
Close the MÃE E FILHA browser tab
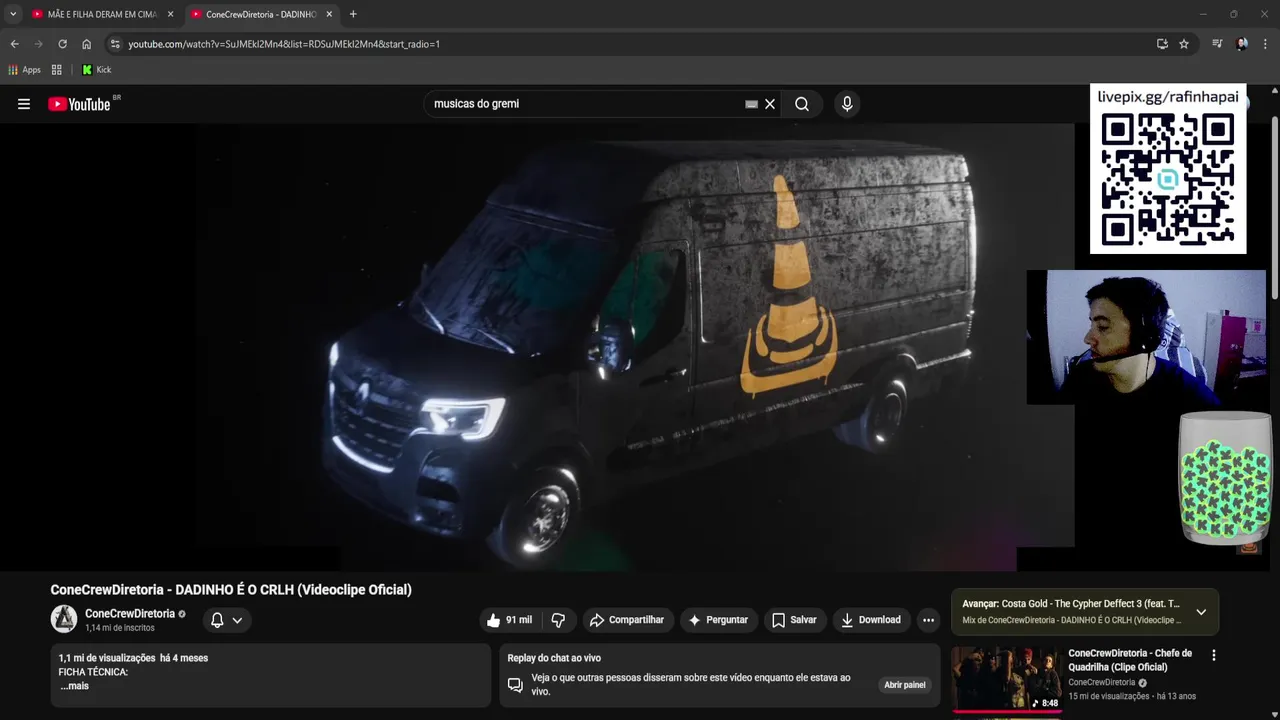pos(170,14)
